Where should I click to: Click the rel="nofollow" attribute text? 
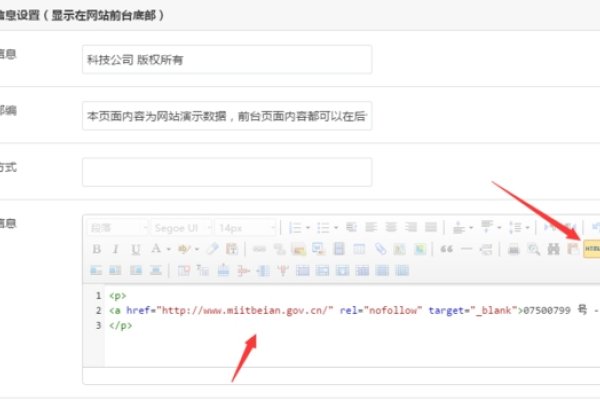coord(381,310)
